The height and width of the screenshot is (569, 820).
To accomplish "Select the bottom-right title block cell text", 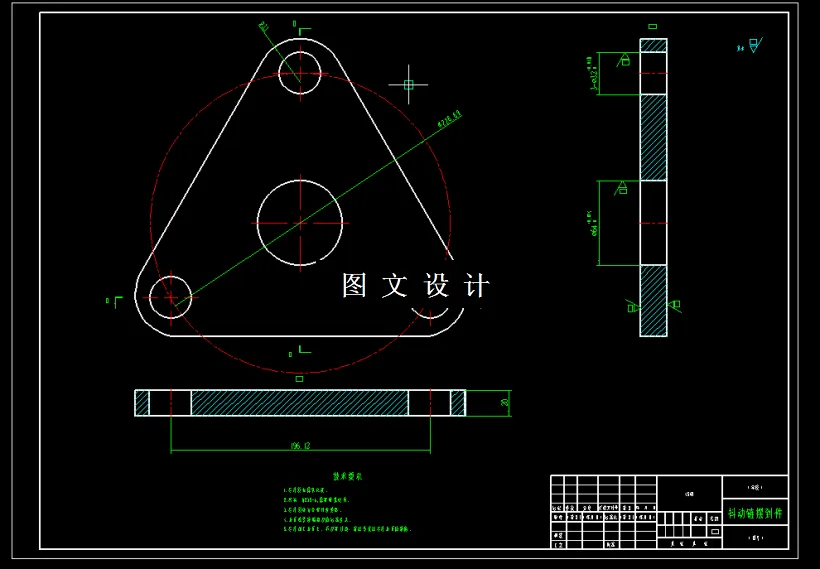I will pyautogui.click(x=755, y=537).
